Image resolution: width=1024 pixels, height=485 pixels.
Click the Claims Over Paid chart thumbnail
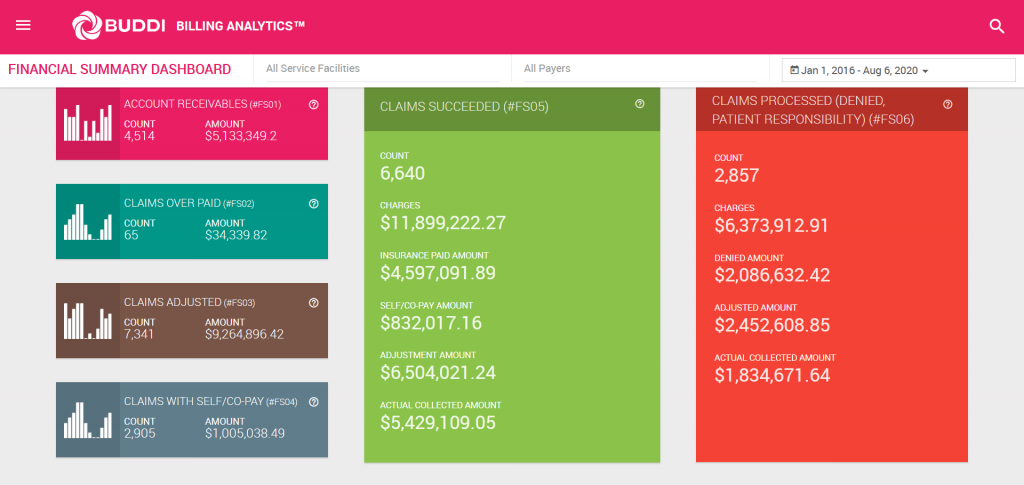pyautogui.click(x=88, y=222)
